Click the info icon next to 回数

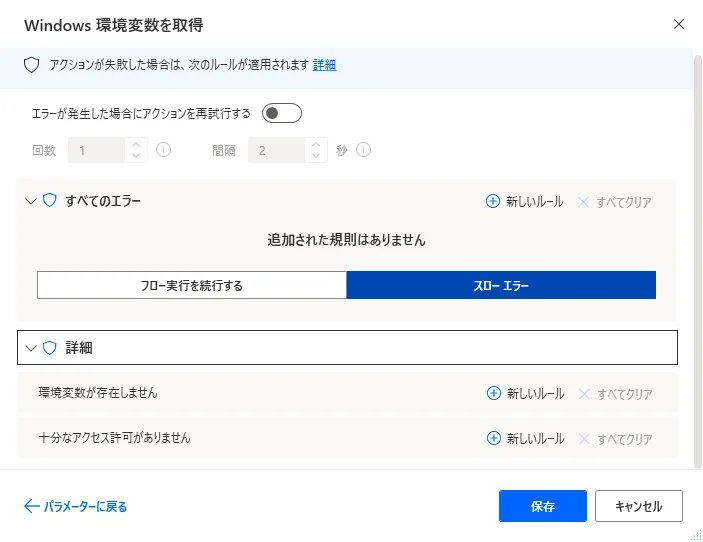tap(164, 150)
